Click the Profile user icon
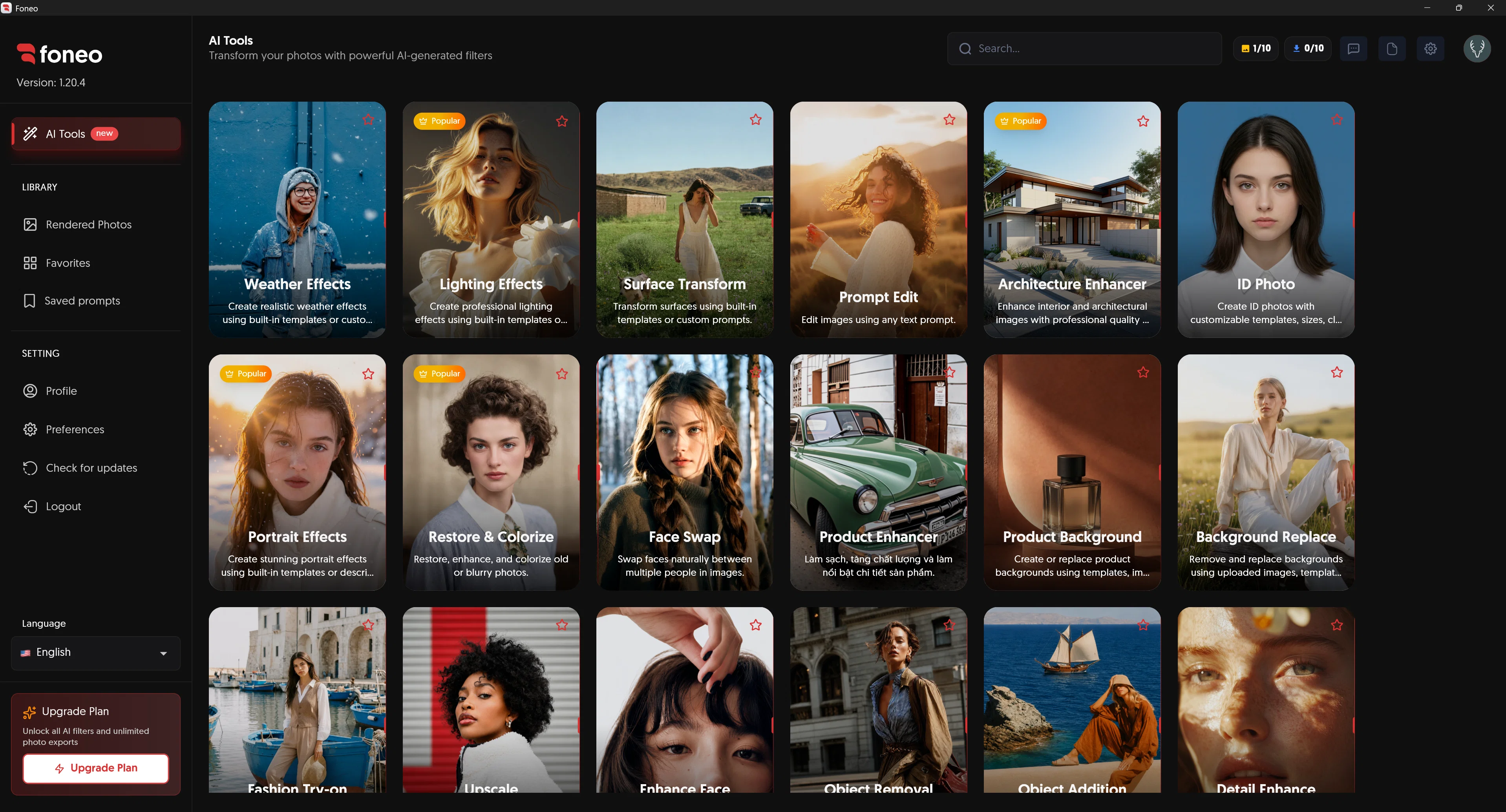 click(30, 391)
